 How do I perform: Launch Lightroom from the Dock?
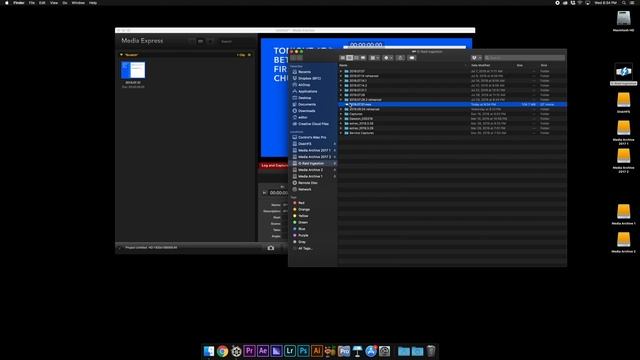[x=290, y=351]
